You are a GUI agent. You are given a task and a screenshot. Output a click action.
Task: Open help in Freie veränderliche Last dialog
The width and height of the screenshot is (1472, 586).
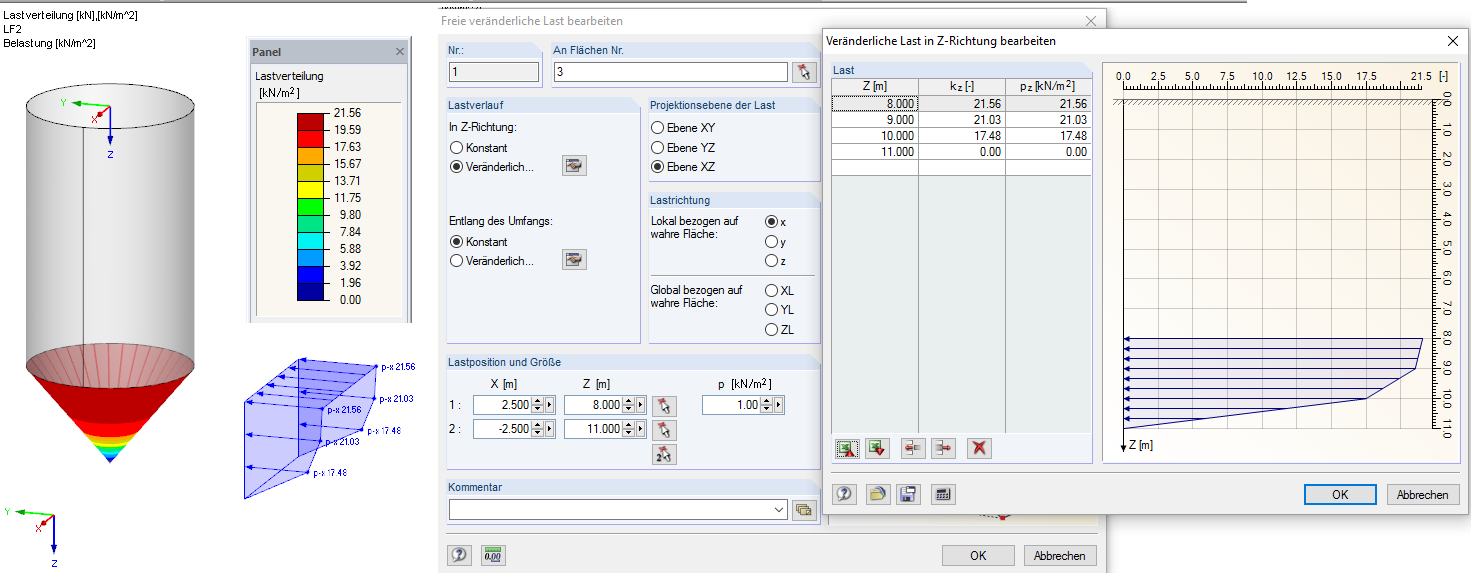pos(459,555)
